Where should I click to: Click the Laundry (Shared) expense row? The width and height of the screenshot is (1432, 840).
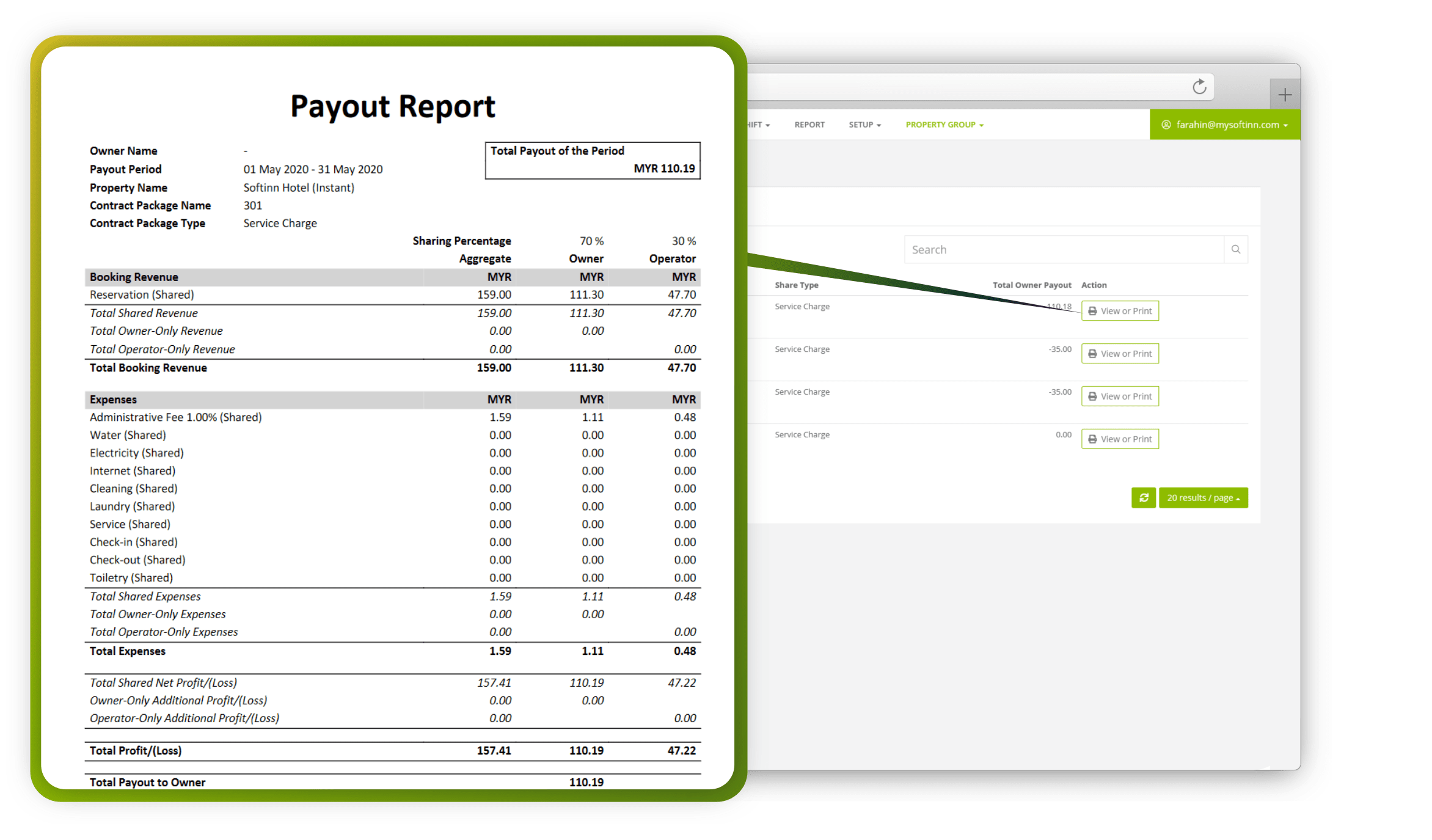392,506
